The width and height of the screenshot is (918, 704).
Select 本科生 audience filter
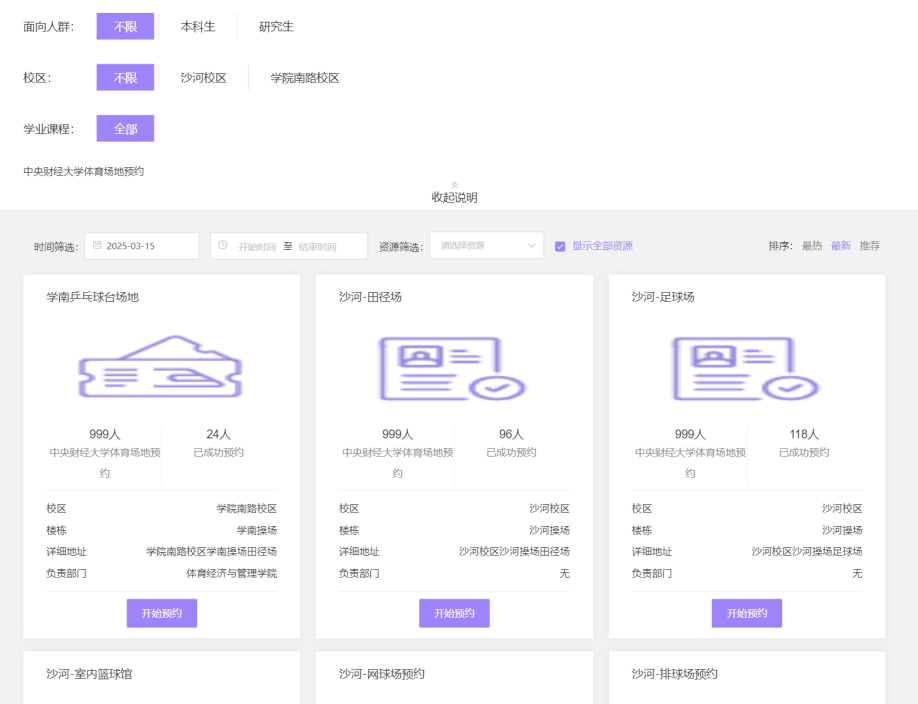point(197,27)
